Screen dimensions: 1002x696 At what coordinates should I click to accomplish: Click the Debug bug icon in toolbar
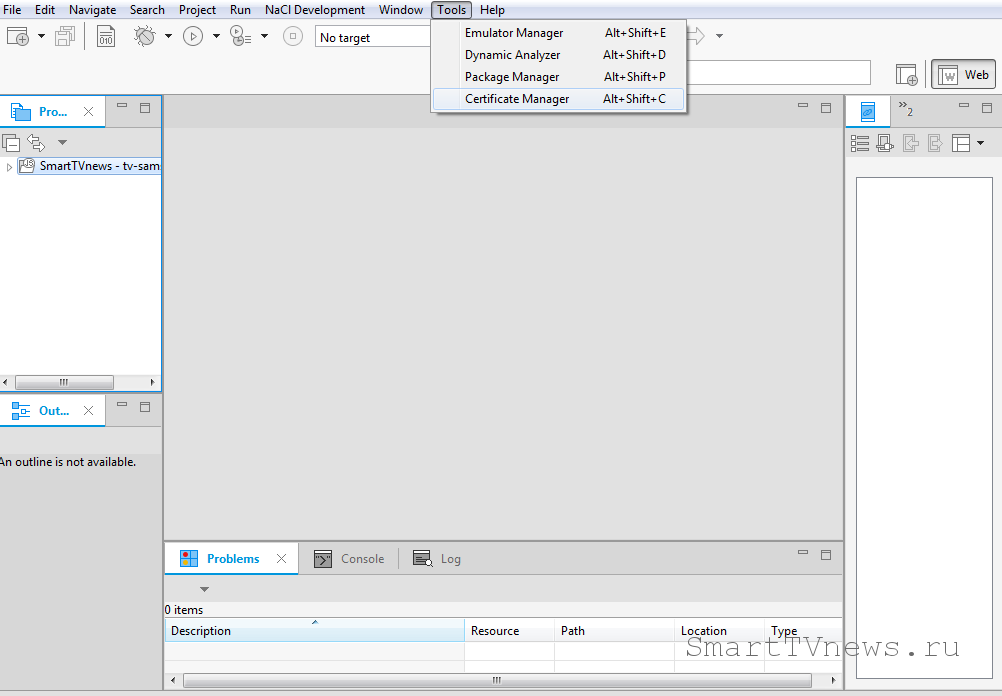point(145,36)
